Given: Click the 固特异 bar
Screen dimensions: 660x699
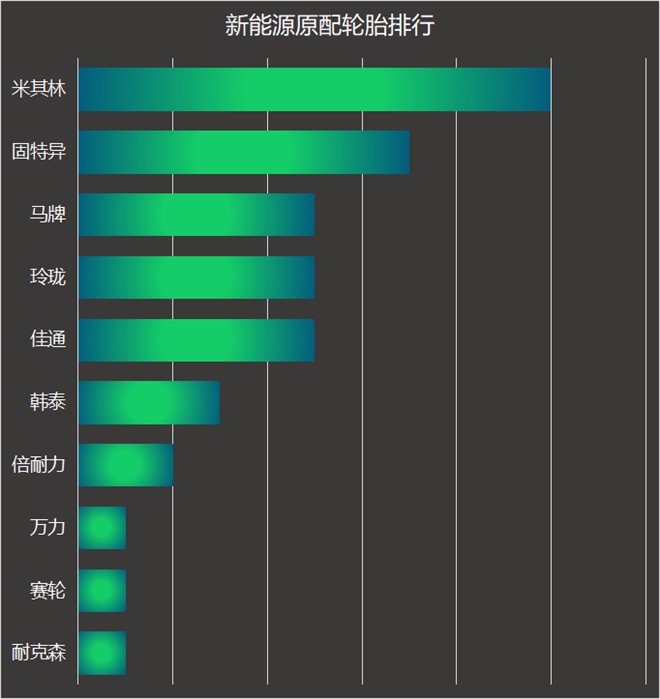Looking at the screenshot, I should click(243, 152).
